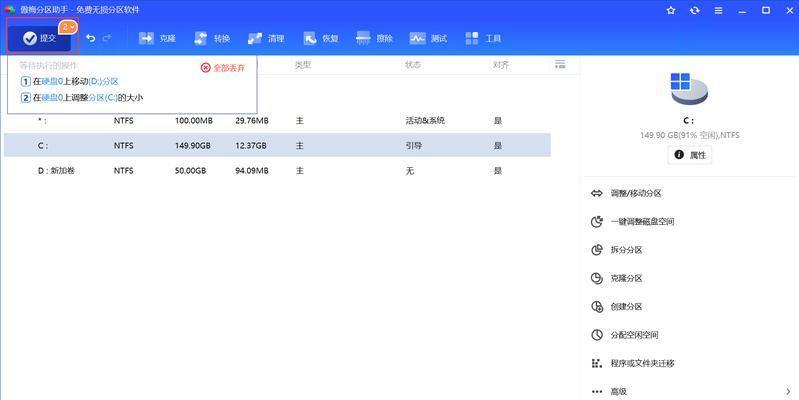Click the 149.90GB capacity cell
The width and height of the screenshot is (799, 400).
[x=193, y=146]
